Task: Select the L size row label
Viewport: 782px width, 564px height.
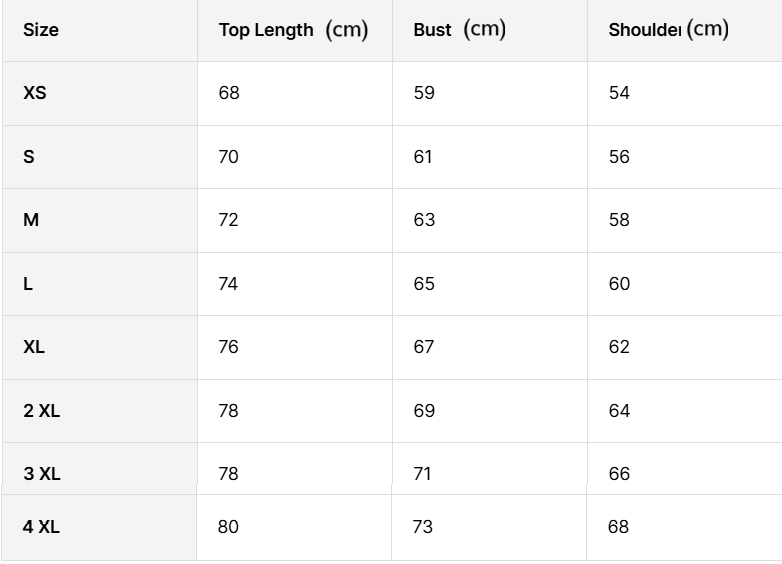Action: click(x=28, y=284)
